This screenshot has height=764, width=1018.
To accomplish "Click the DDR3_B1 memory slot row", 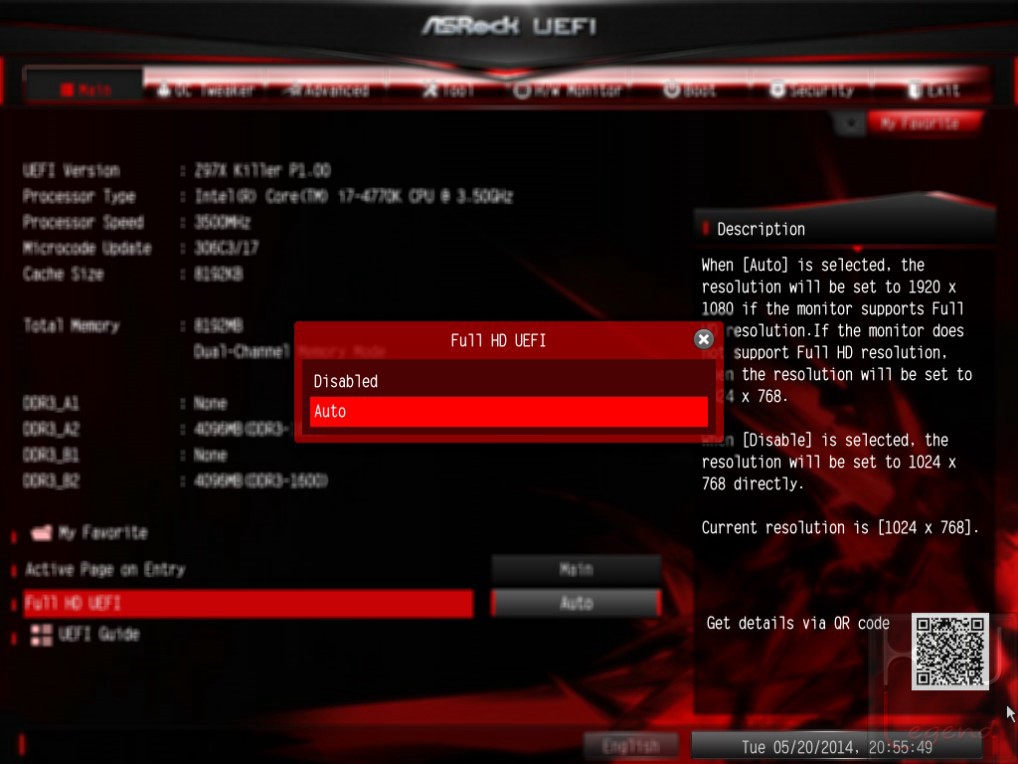I will [125, 455].
